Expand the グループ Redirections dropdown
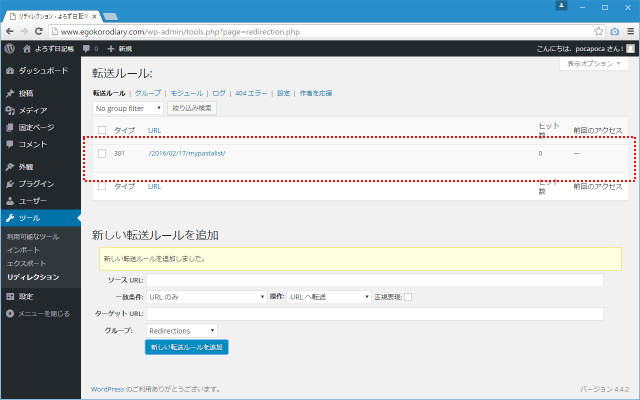The width and height of the screenshot is (640, 400). 182,330
